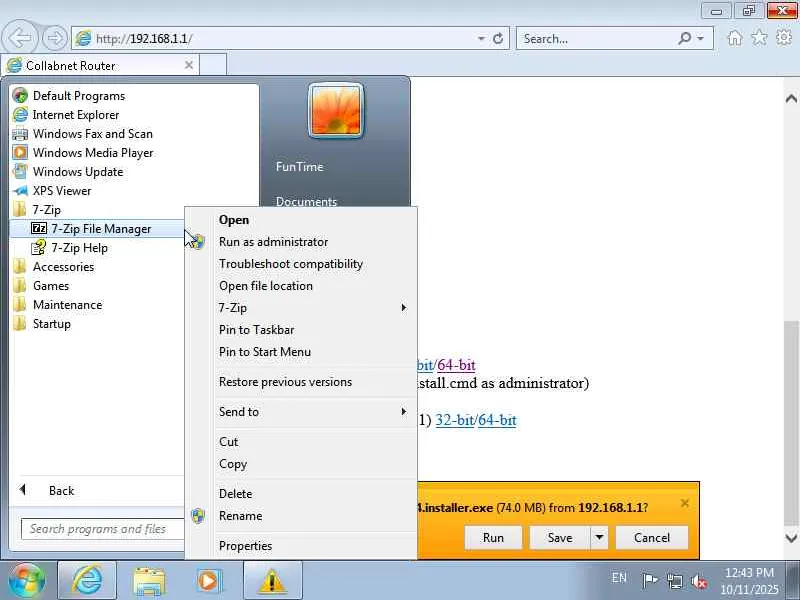Open the purple visited 64-bit link

(x=456, y=365)
